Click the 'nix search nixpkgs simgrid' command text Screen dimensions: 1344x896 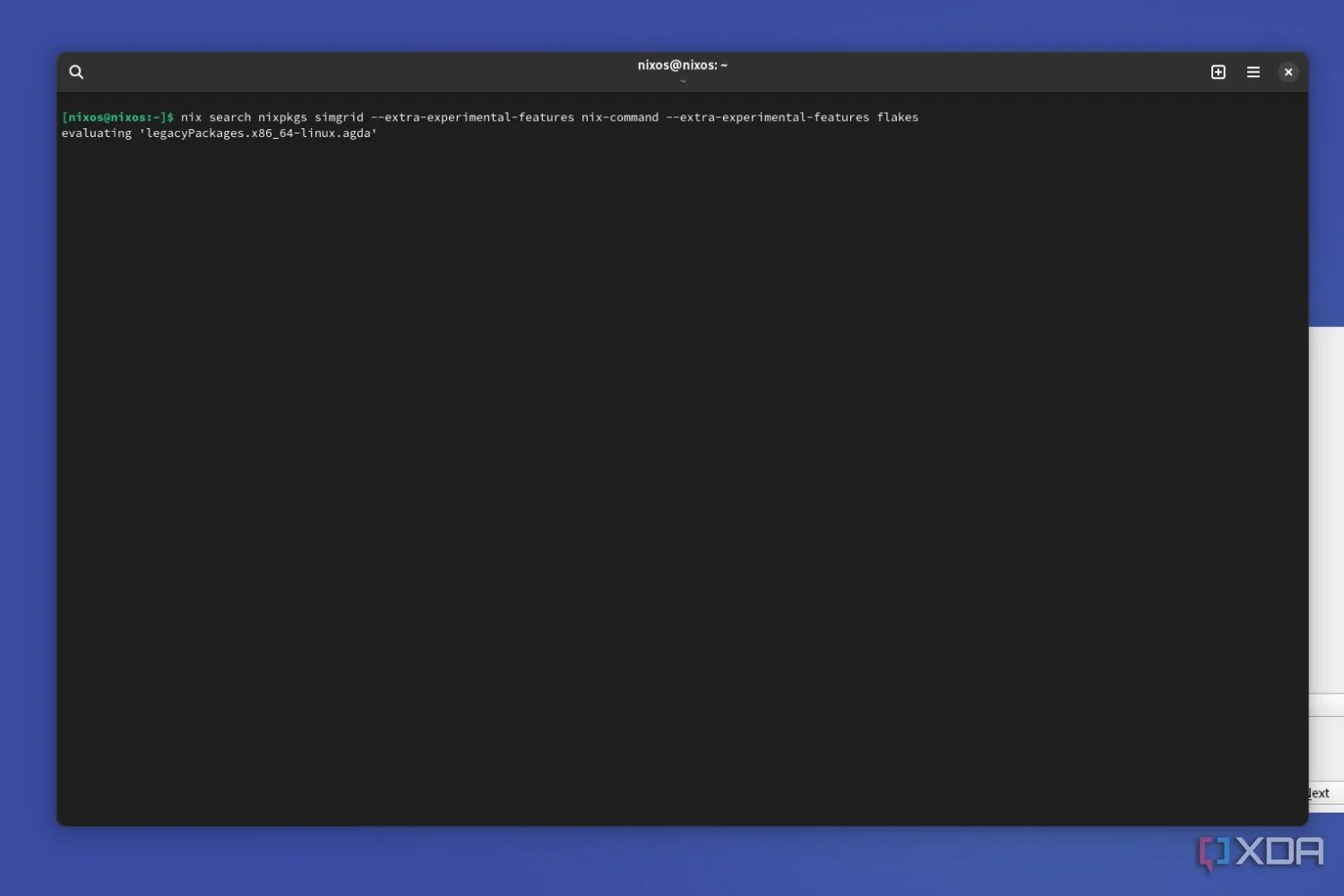coord(272,117)
